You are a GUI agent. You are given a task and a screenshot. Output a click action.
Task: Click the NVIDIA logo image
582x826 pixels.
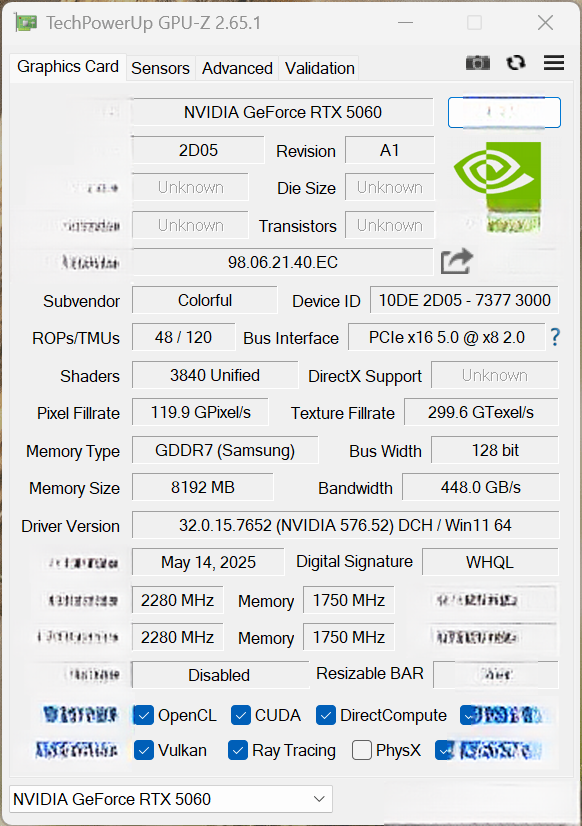[498, 186]
